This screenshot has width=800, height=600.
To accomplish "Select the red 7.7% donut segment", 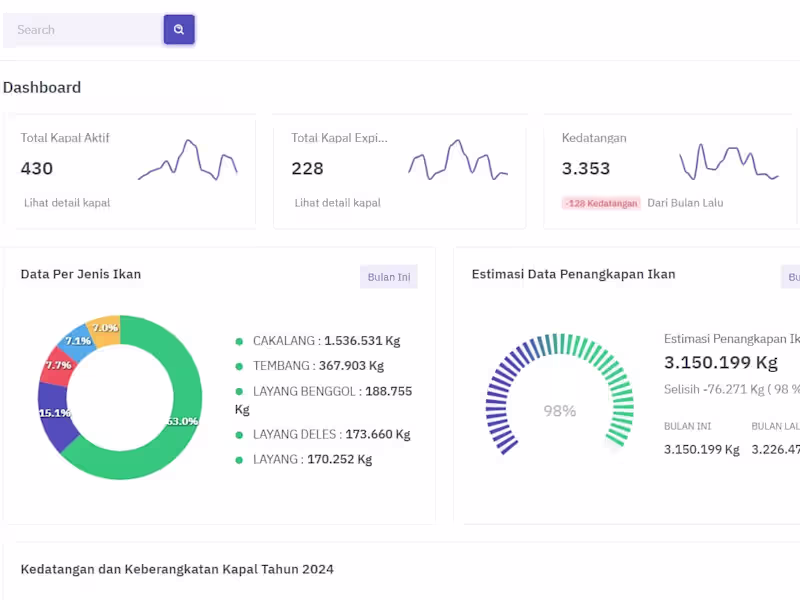I will click(x=57, y=366).
